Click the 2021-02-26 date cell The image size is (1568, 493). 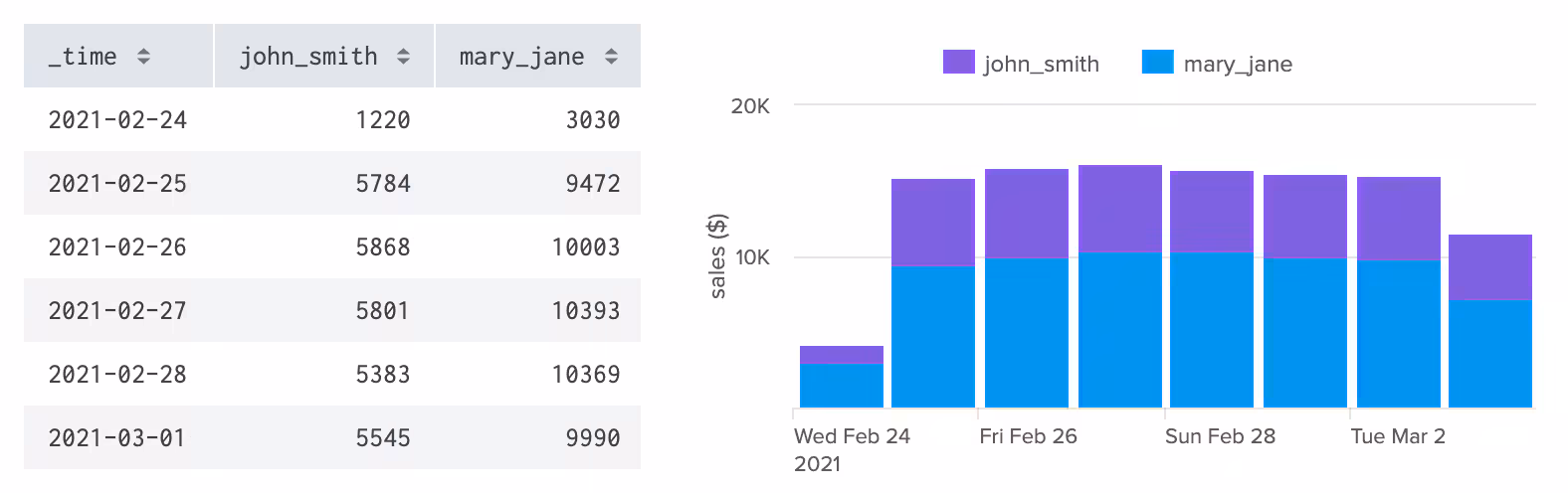point(117,247)
